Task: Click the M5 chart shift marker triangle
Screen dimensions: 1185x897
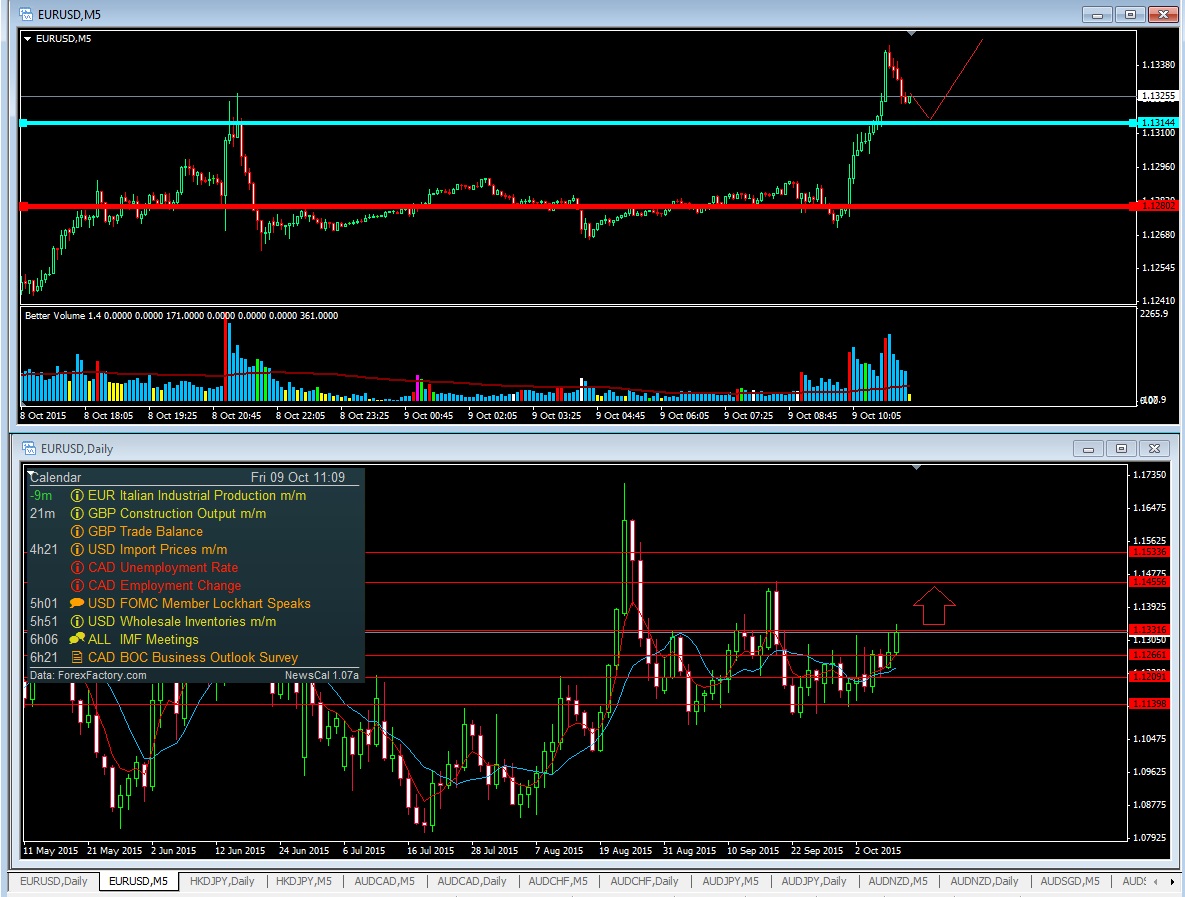Action: 911,33
